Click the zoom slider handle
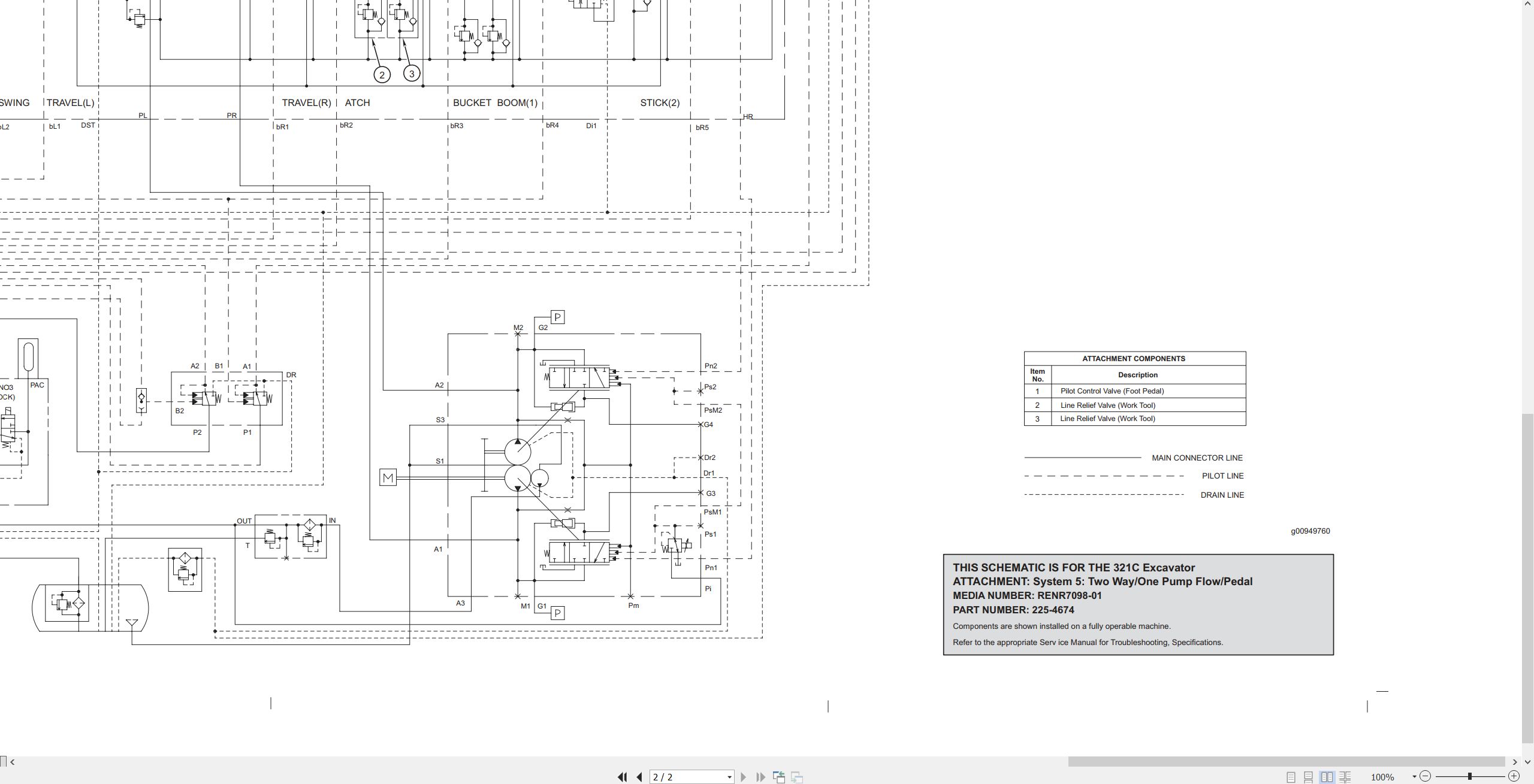 click(x=1469, y=776)
